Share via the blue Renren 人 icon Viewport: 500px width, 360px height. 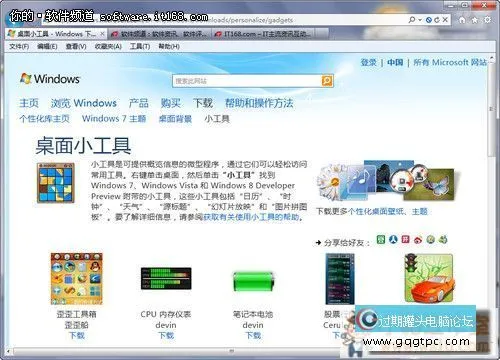393,239
